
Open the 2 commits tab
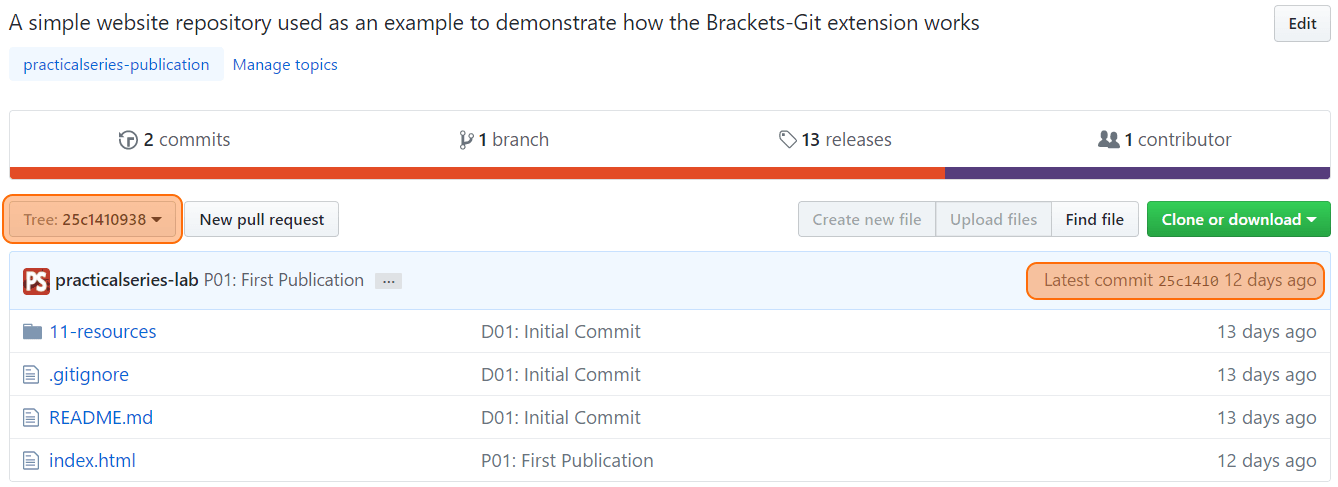[x=174, y=140]
